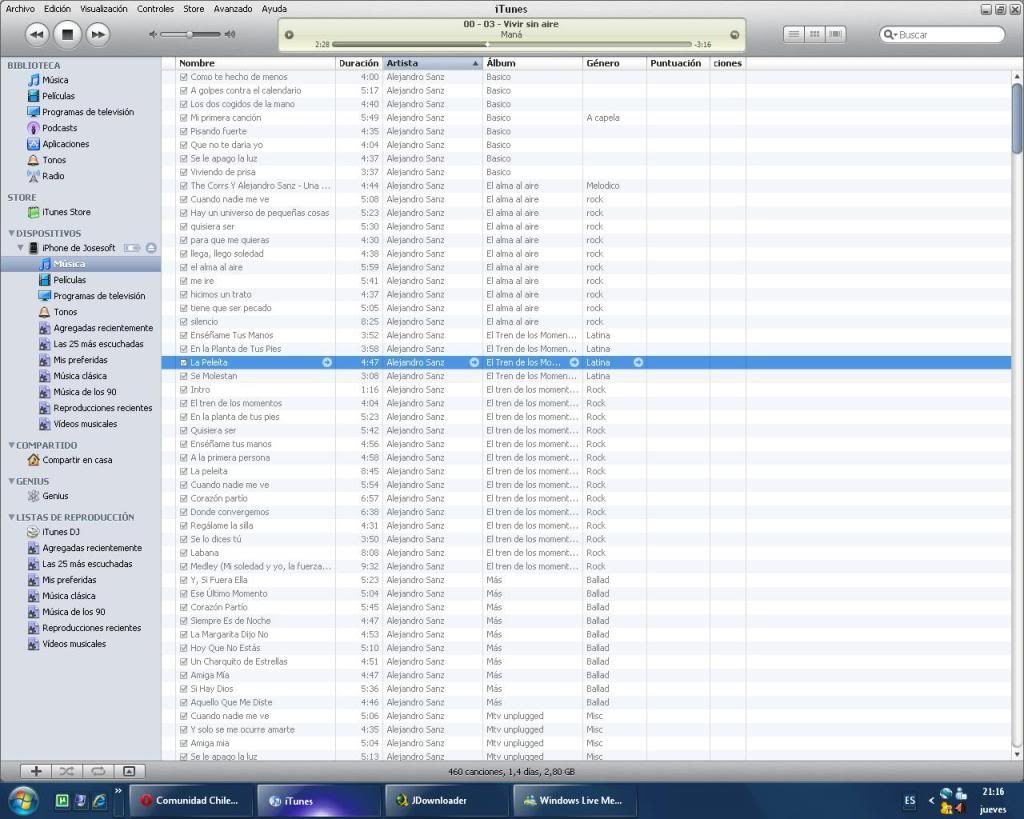The image size is (1024, 819).
Task: Sort songs by Género column
Action: [x=614, y=63]
